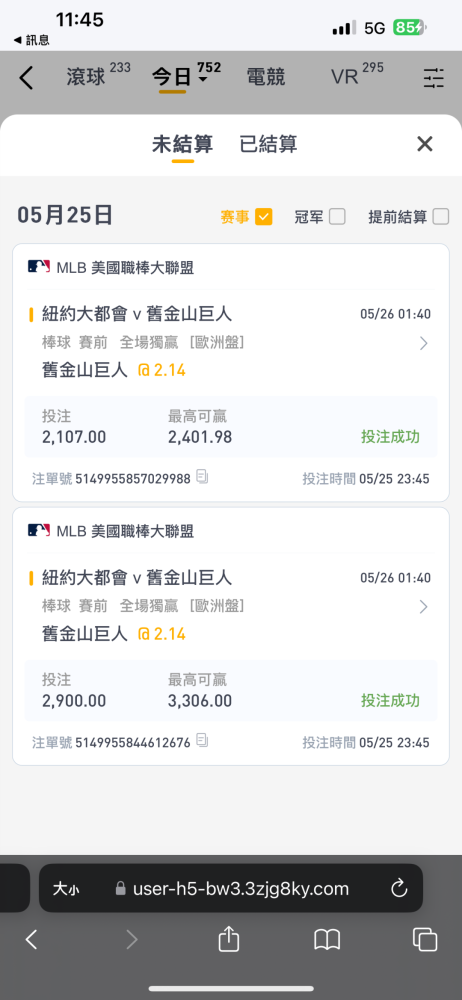Screen dimensions: 462x1000
Task: Select the 未結算 tab
Action: pyautogui.click(x=183, y=144)
